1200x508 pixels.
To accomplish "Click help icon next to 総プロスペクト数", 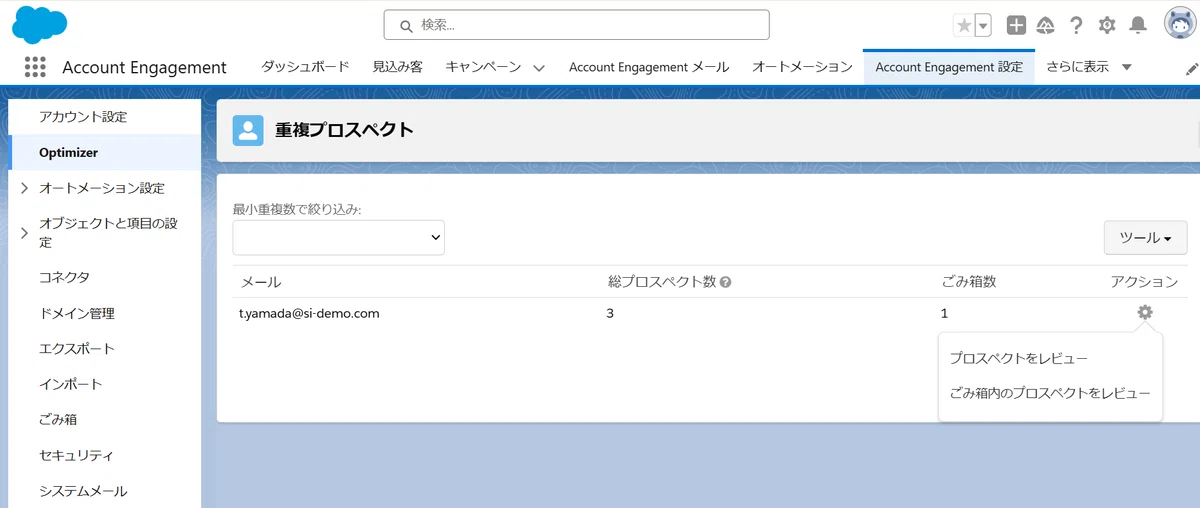I will point(726,282).
